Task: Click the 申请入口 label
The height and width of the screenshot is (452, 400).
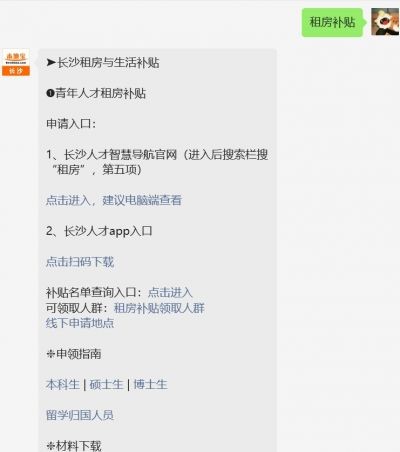Action: point(71,124)
